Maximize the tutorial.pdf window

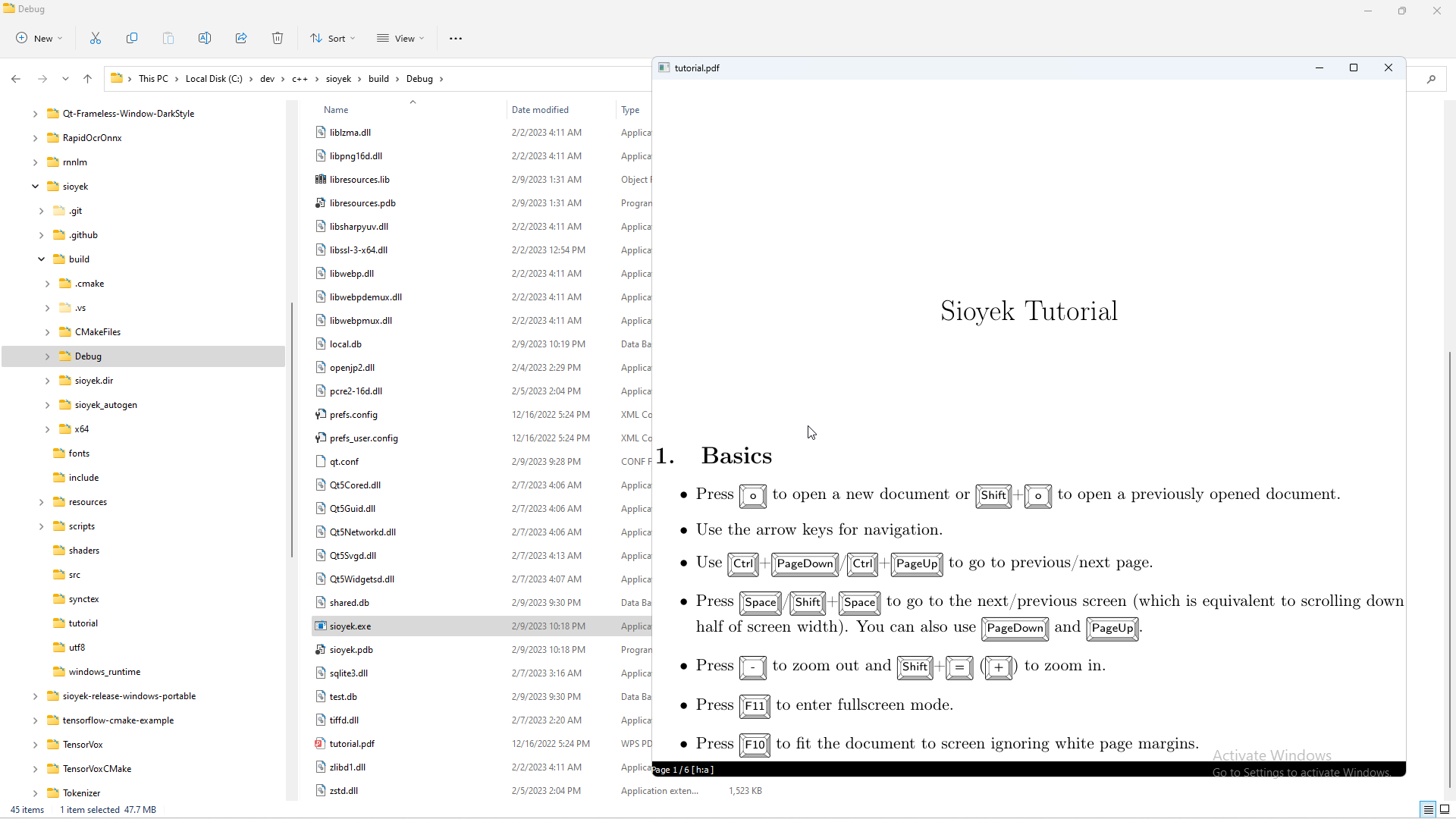(1354, 68)
